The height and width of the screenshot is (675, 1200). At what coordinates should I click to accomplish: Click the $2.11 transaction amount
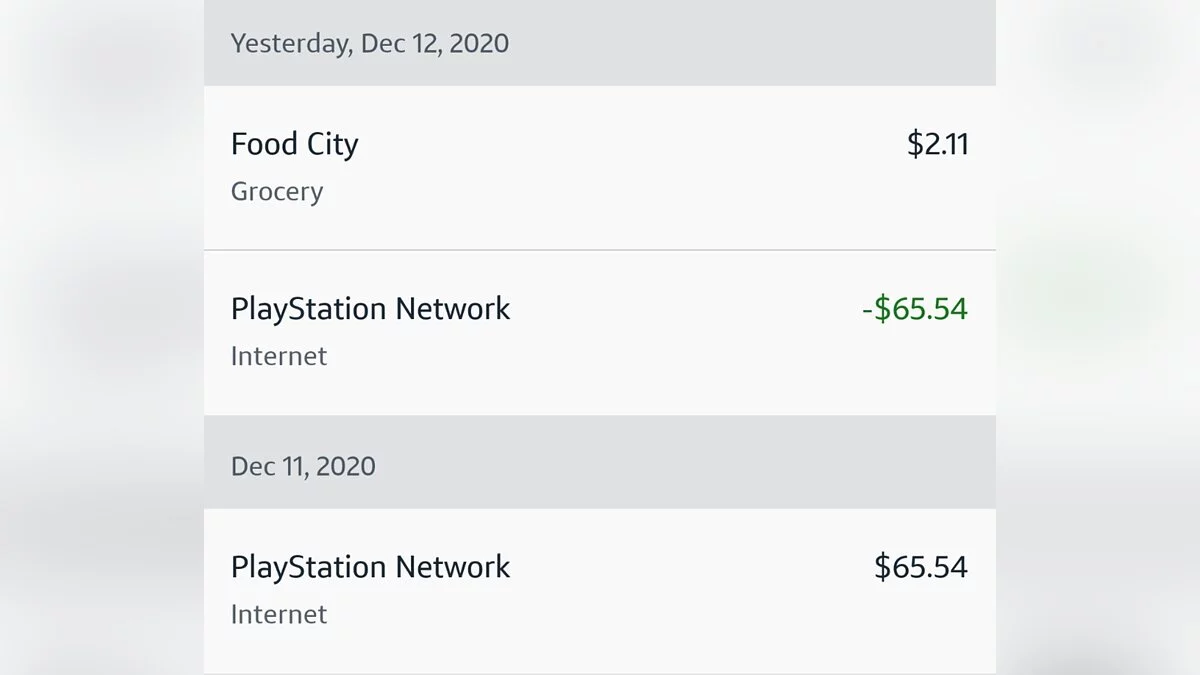937,145
